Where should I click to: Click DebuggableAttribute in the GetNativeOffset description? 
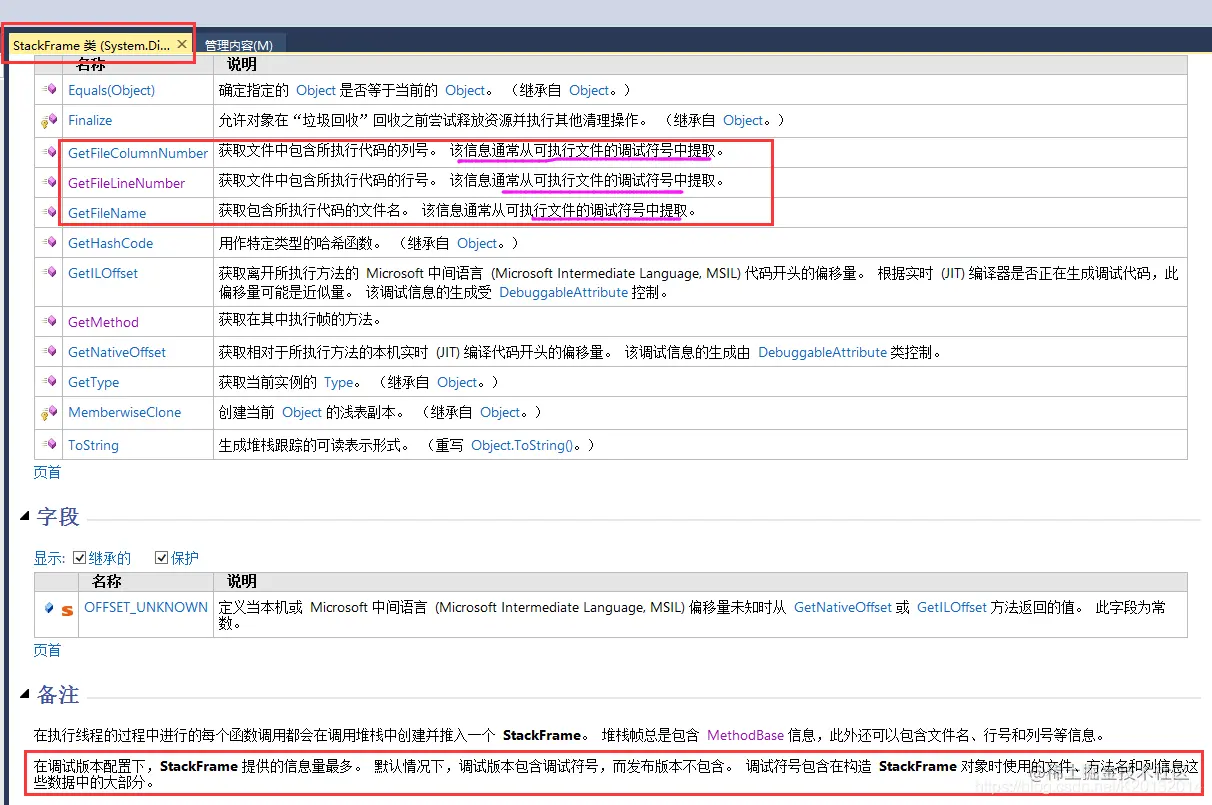tap(823, 352)
